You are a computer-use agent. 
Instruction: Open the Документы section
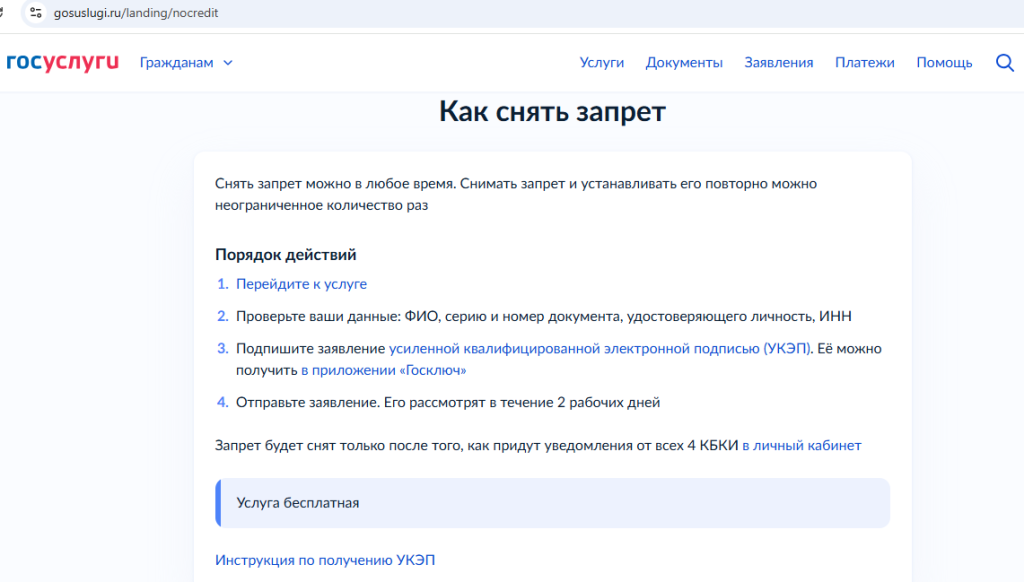(x=684, y=62)
